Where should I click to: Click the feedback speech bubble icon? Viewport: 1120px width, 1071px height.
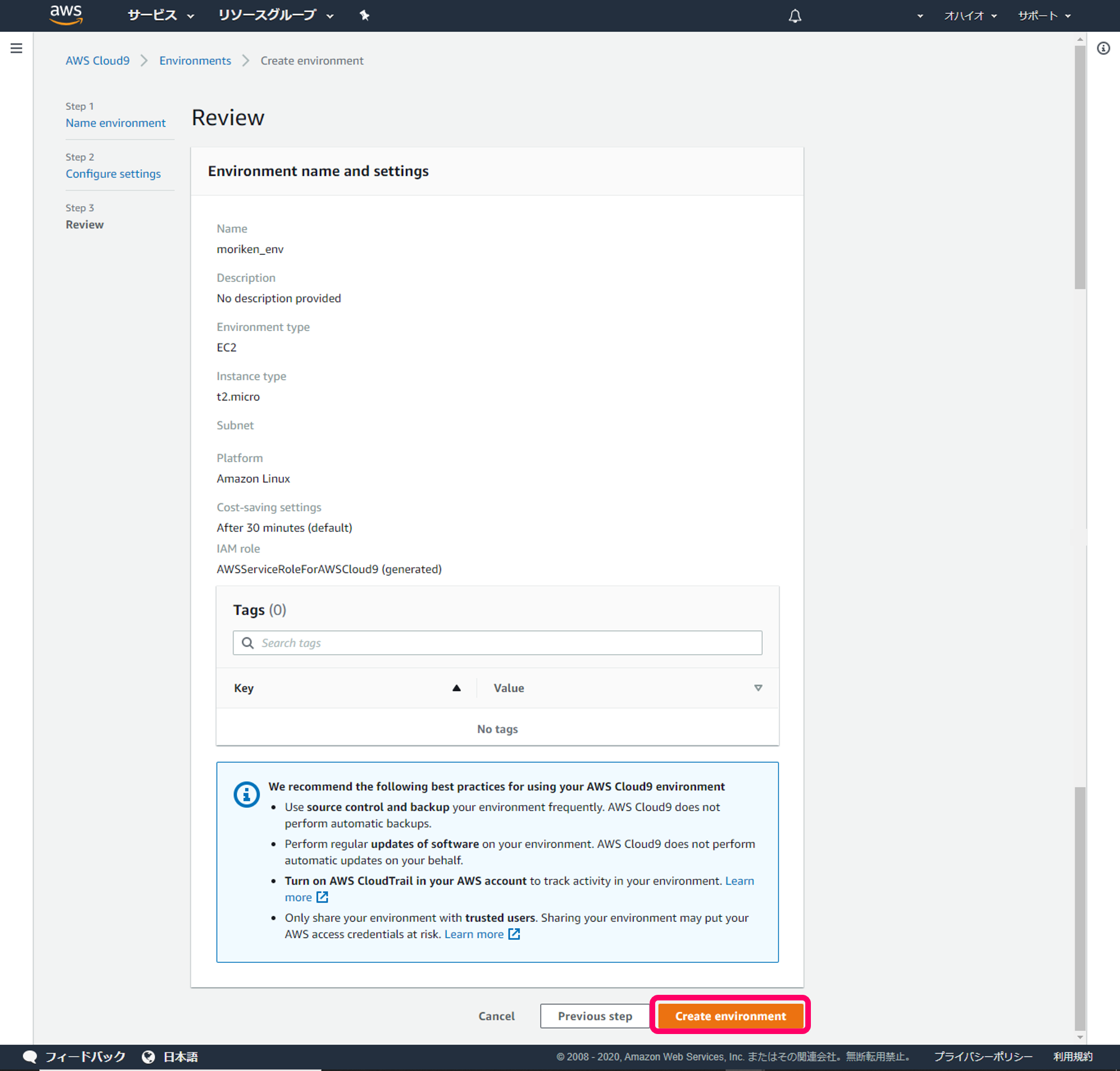tap(30, 1057)
